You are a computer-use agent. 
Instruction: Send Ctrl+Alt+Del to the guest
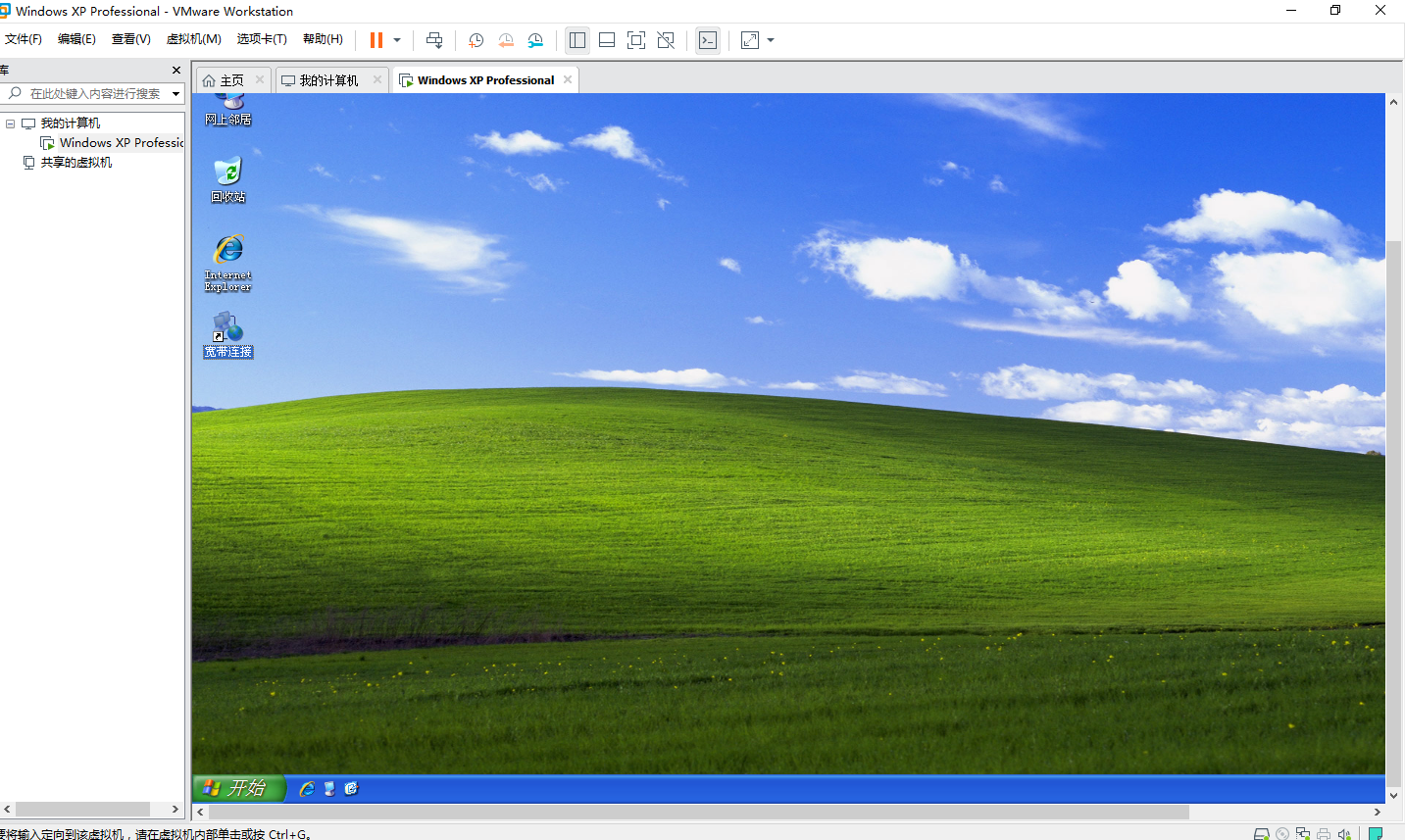tap(434, 40)
